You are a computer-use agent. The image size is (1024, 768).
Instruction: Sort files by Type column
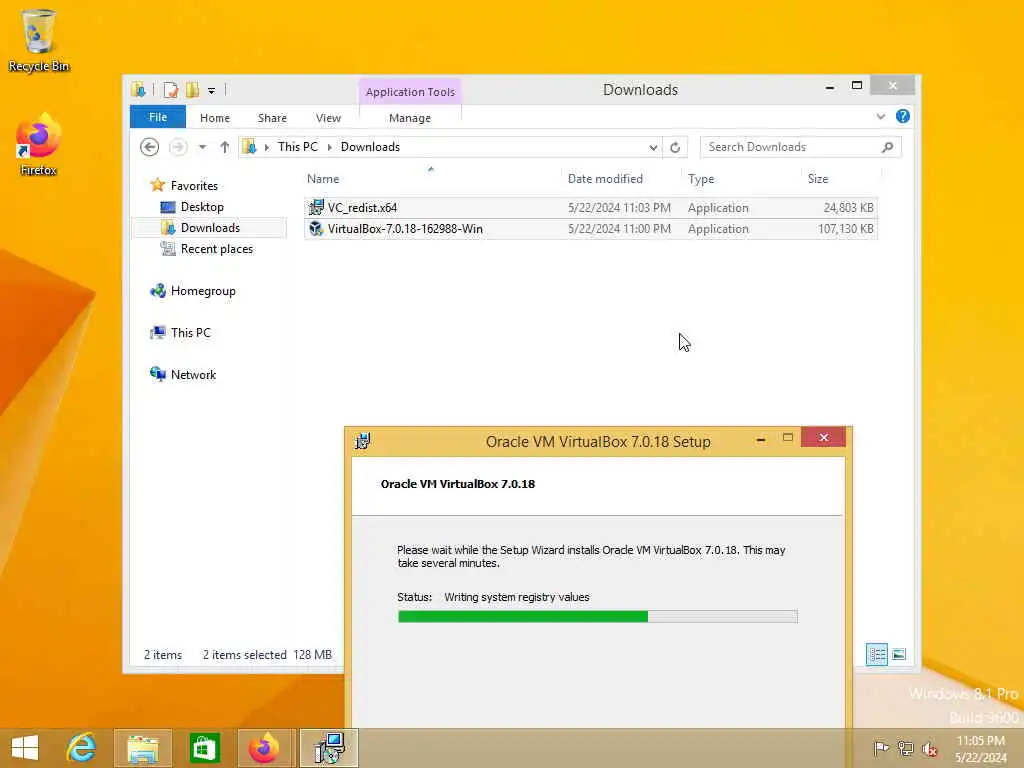click(x=701, y=179)
